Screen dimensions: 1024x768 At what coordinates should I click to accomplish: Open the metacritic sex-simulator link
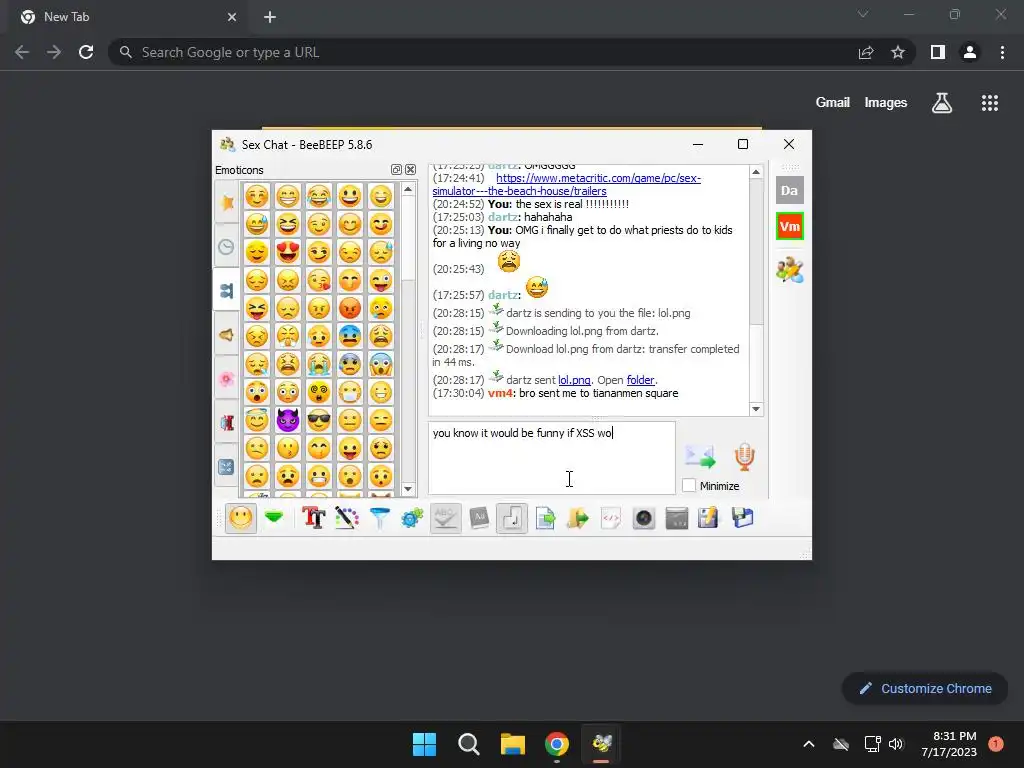566,185
